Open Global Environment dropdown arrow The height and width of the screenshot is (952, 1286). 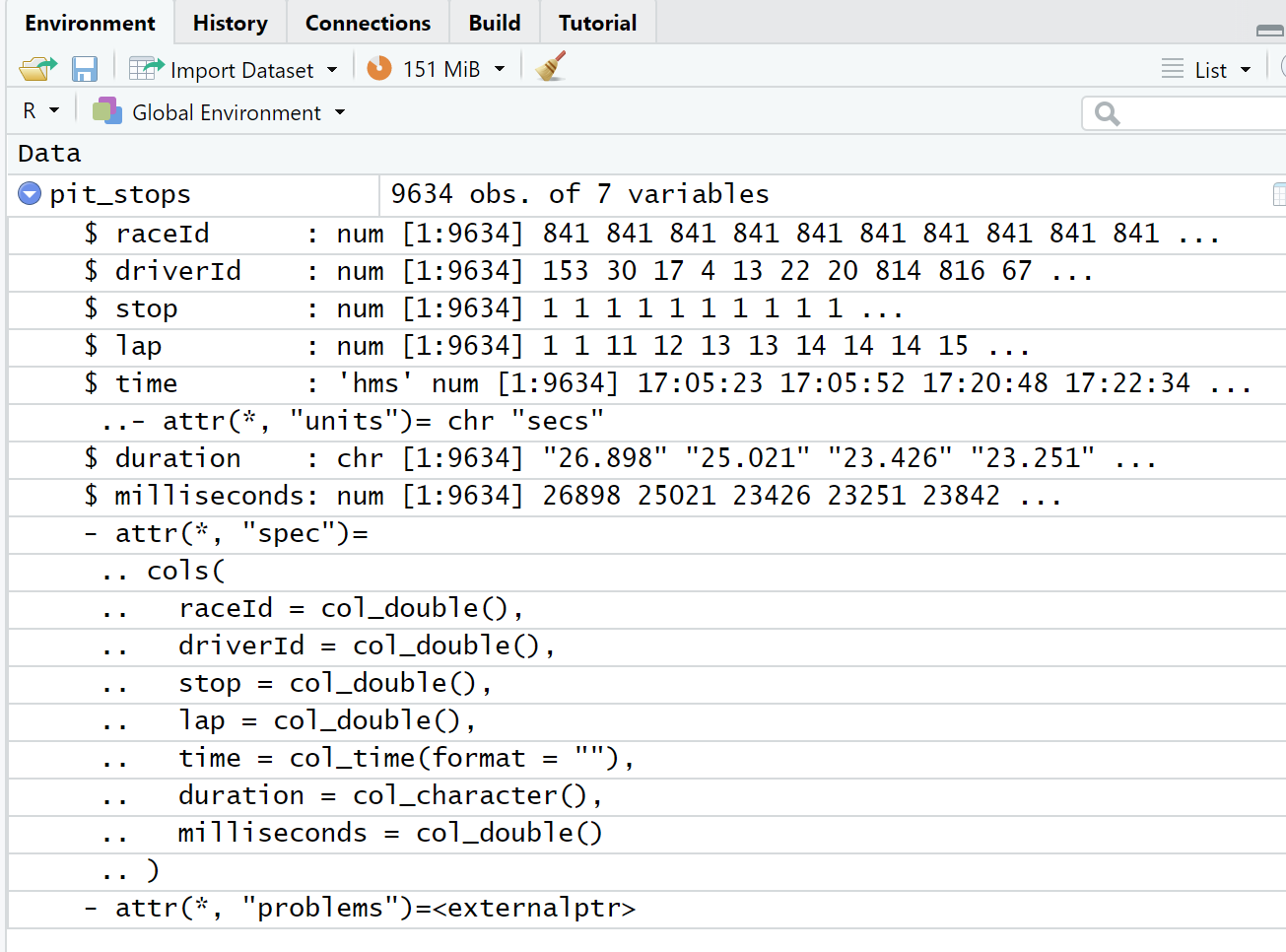tap(340, 112)
